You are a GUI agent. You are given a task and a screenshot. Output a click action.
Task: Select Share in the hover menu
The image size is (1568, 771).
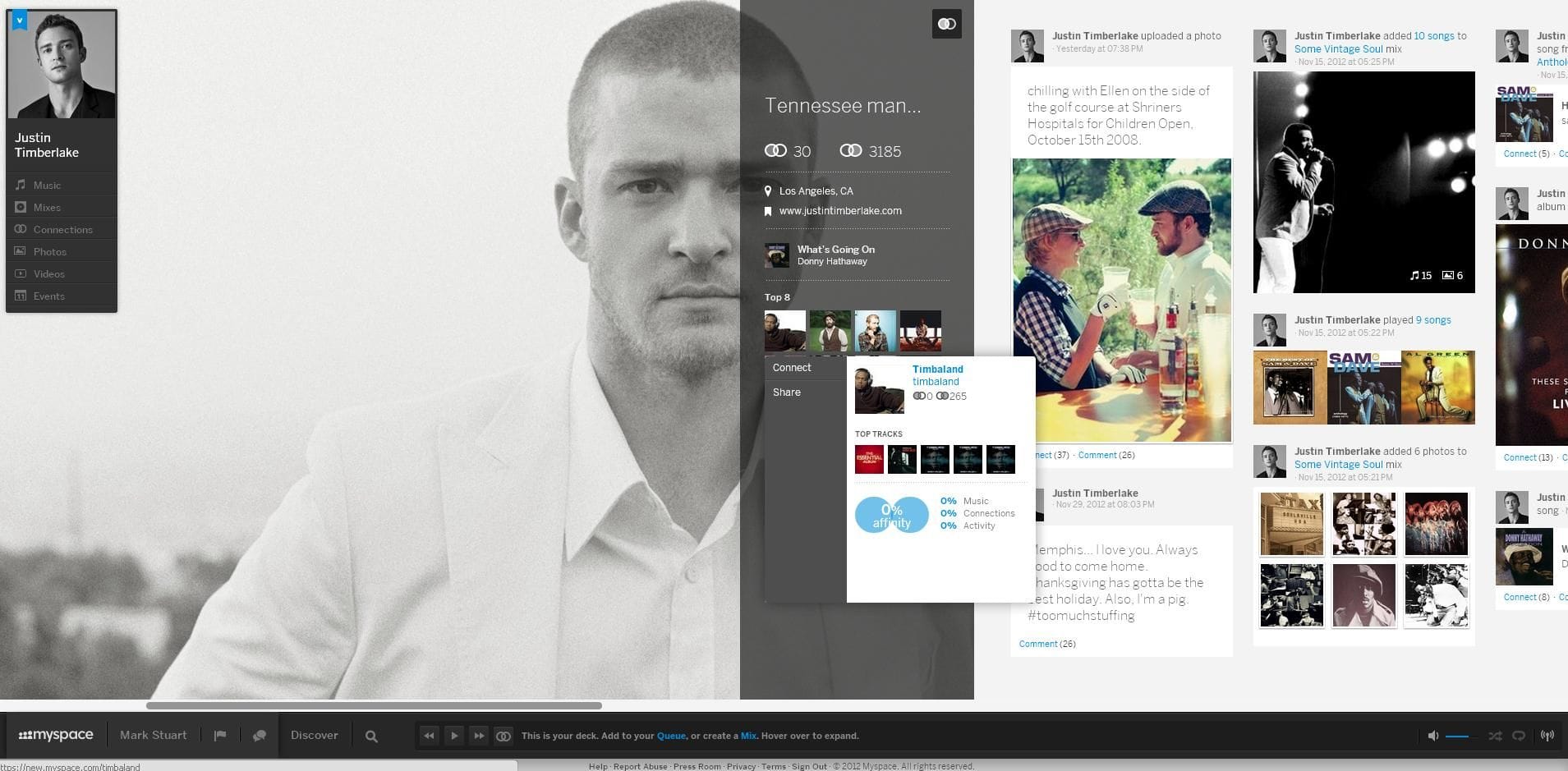click(x=786, y=392)
